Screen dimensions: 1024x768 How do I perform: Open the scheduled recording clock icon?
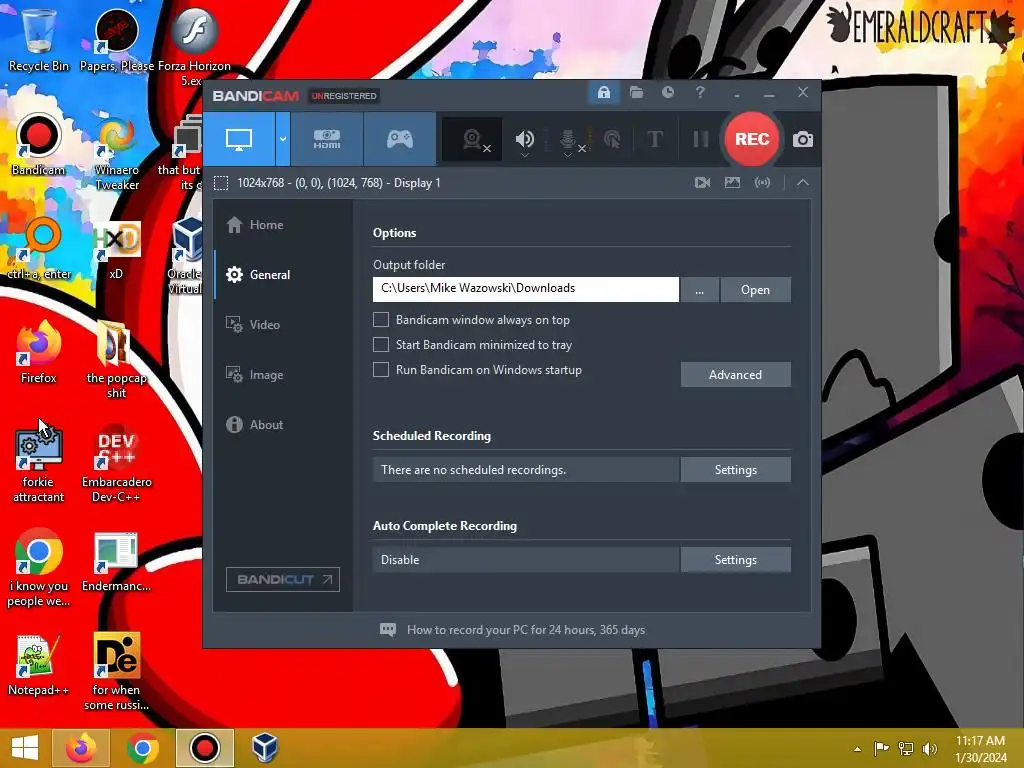(x=667, y=93)
